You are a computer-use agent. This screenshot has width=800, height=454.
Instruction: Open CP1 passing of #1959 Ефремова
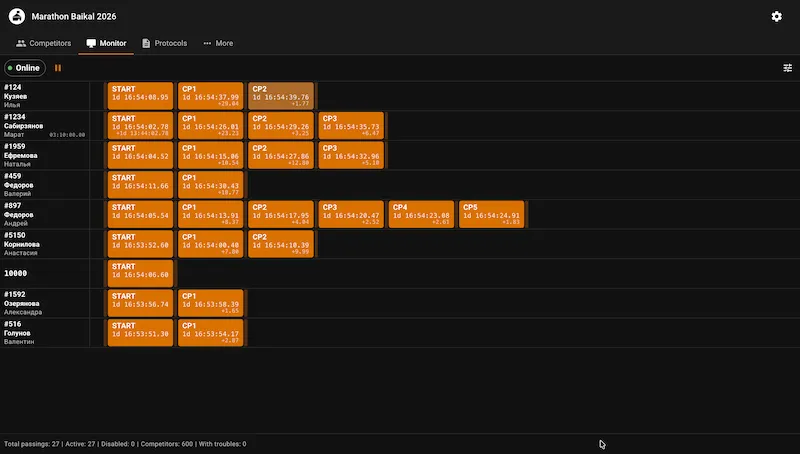coord(211,155)
